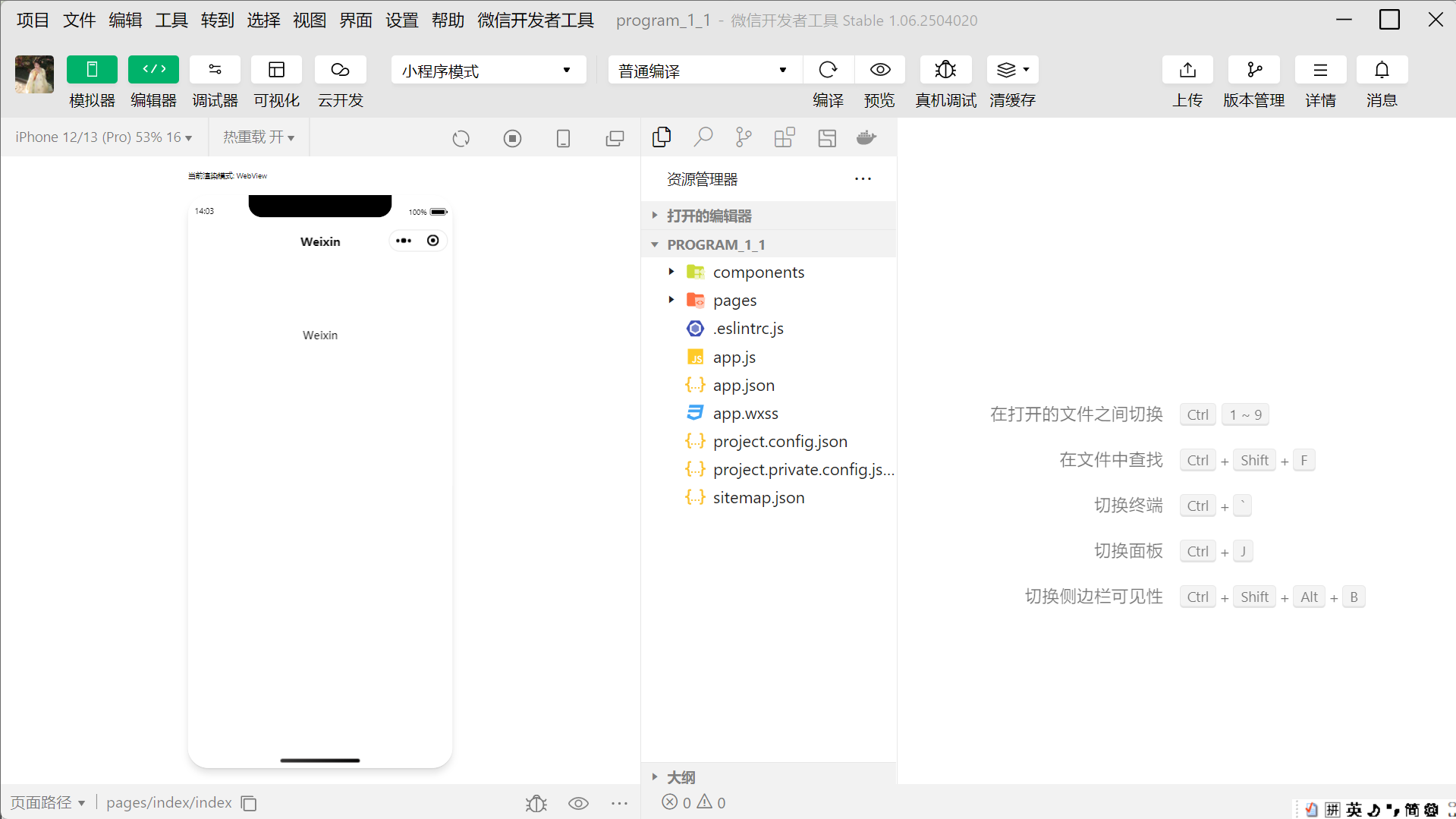Open the Visualization panel
Screen dimensions: 1456x819
pos(276,70)
